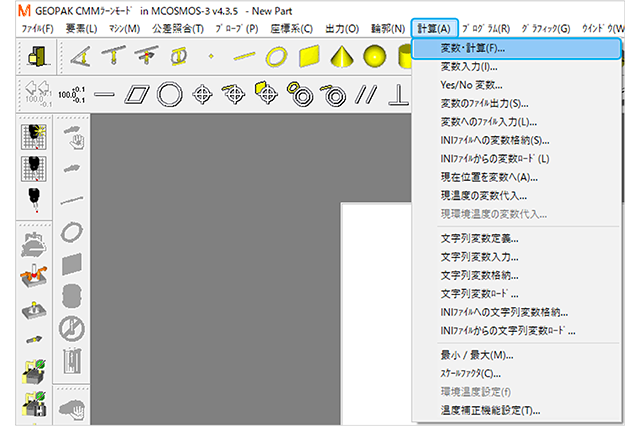The width and height of the screenshot is (640, 426).
Task: Open 温度補正機能設定(T)... menu entry
Action: tap(490, 410)
